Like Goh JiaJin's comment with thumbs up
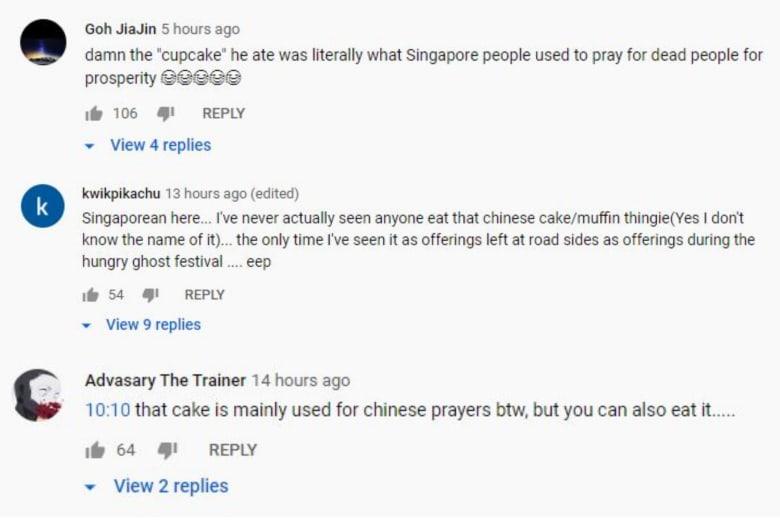Viewport: 780px width, 520px height. coord(94,114)
